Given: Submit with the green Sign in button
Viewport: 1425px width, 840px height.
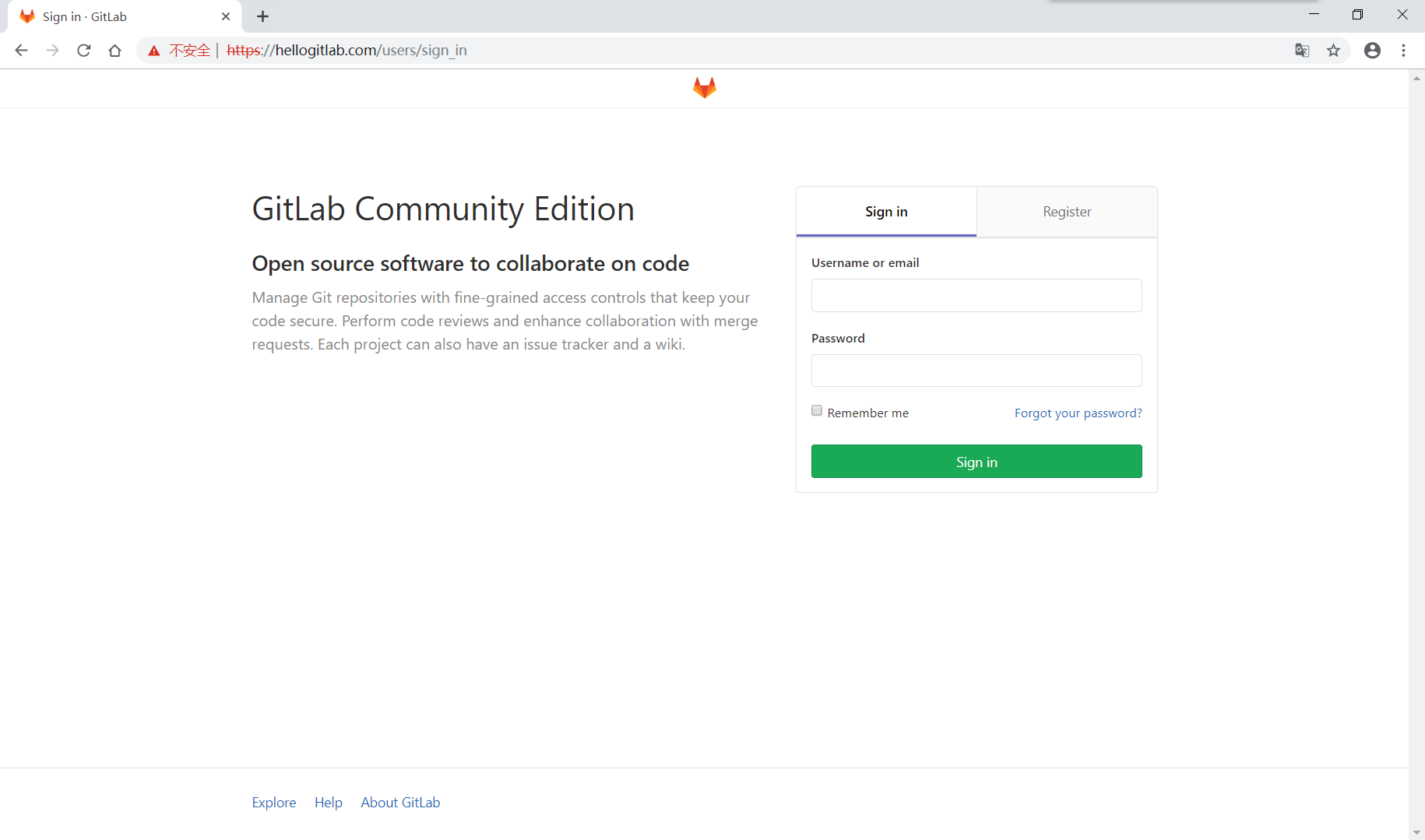Looking at the screenshot, I should tap(976, 462).
